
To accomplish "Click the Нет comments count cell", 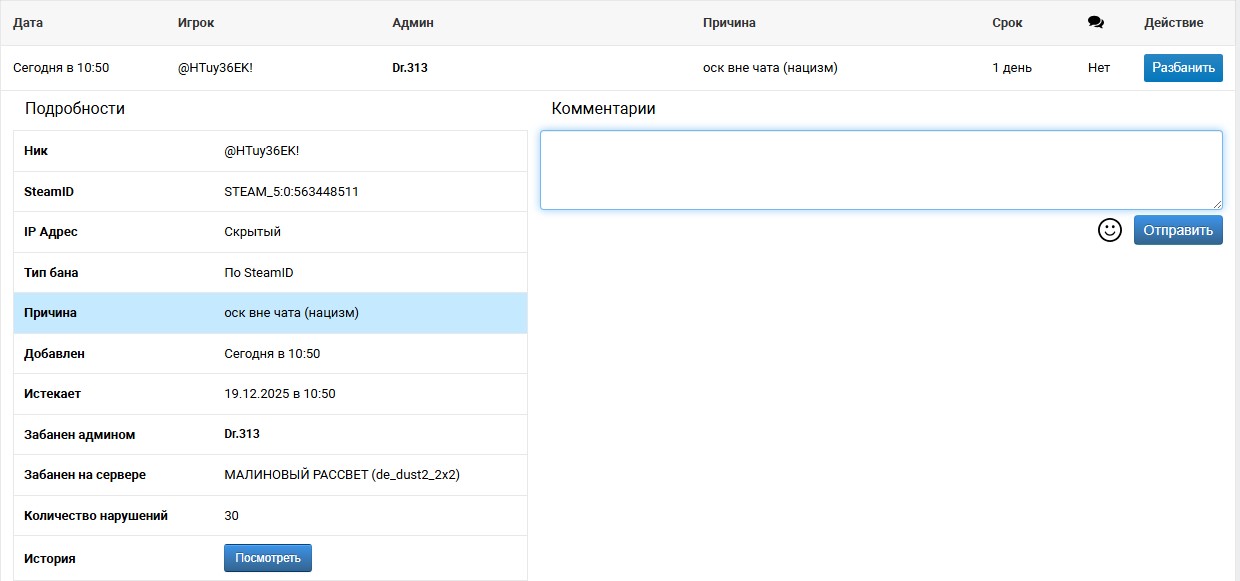I will [x=1098, y=68].
